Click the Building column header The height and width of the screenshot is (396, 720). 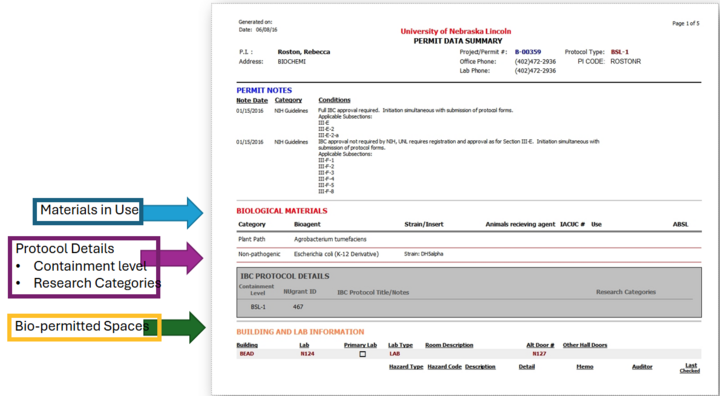point(247,345)
